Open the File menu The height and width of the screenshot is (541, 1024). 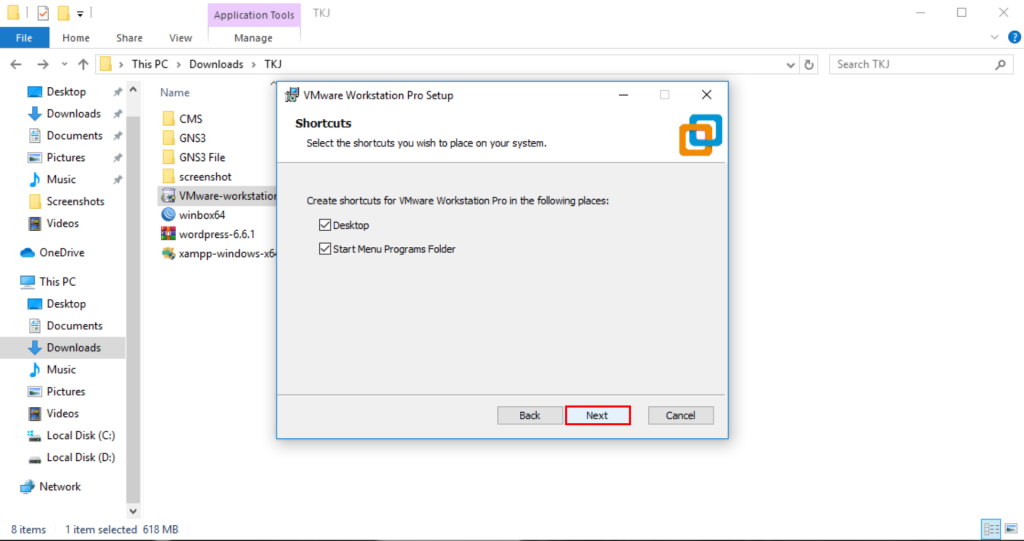[24, 38]
